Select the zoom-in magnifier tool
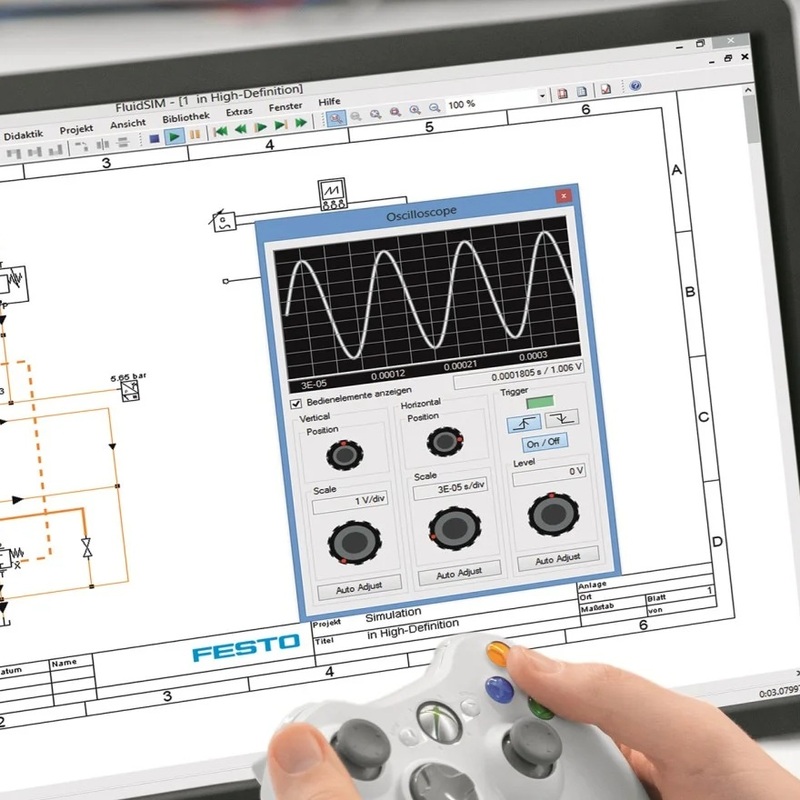 [x=414, y=109]
